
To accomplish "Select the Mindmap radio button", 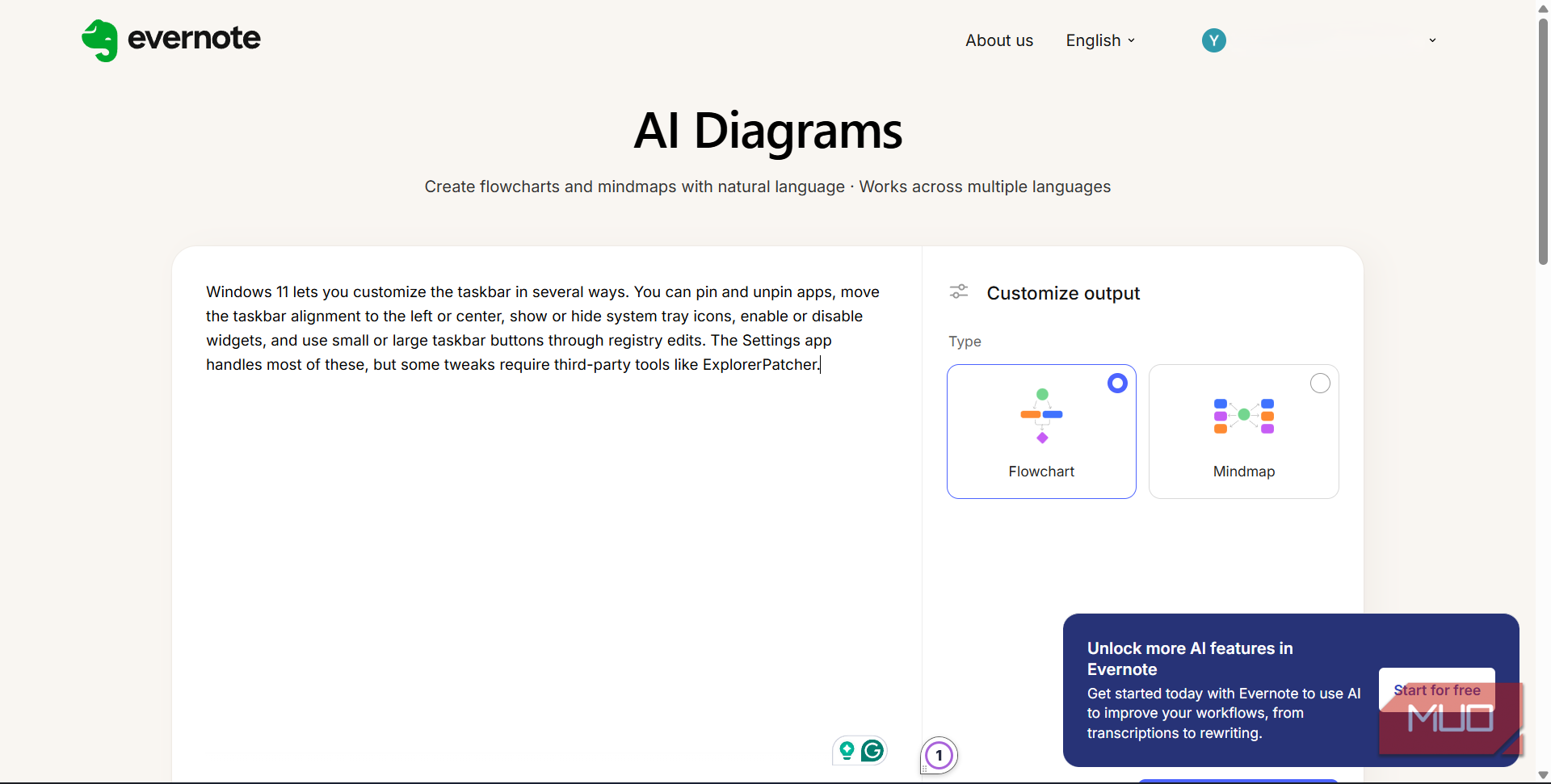I will [1320, 384].
